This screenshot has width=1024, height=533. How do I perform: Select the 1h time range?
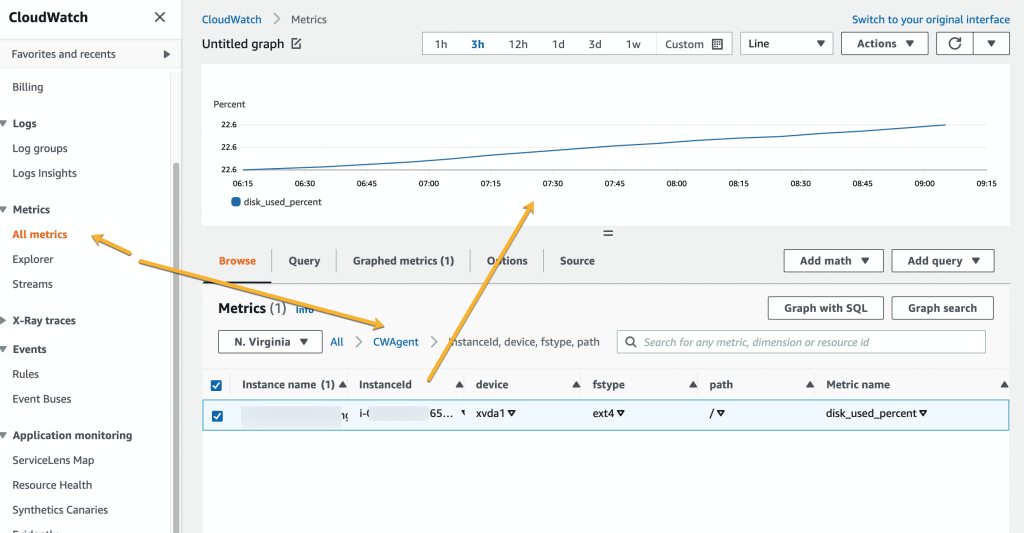tap(441, 44)
